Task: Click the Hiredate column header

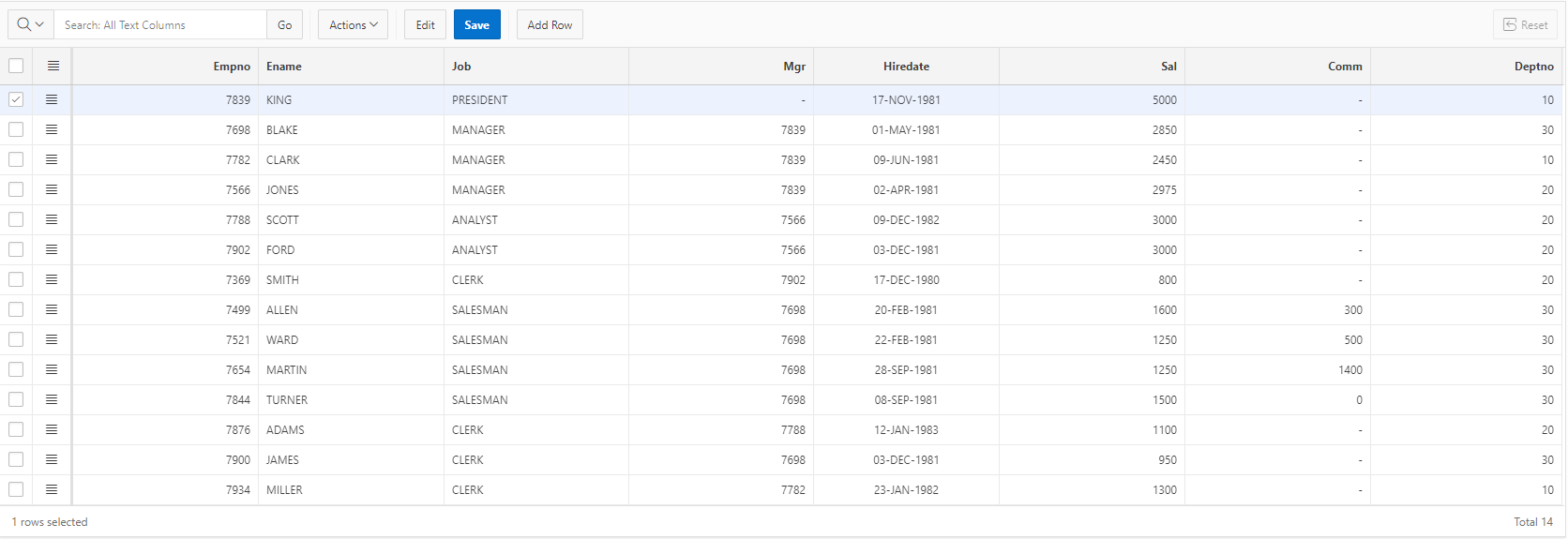Action: (x=906, y=67)
